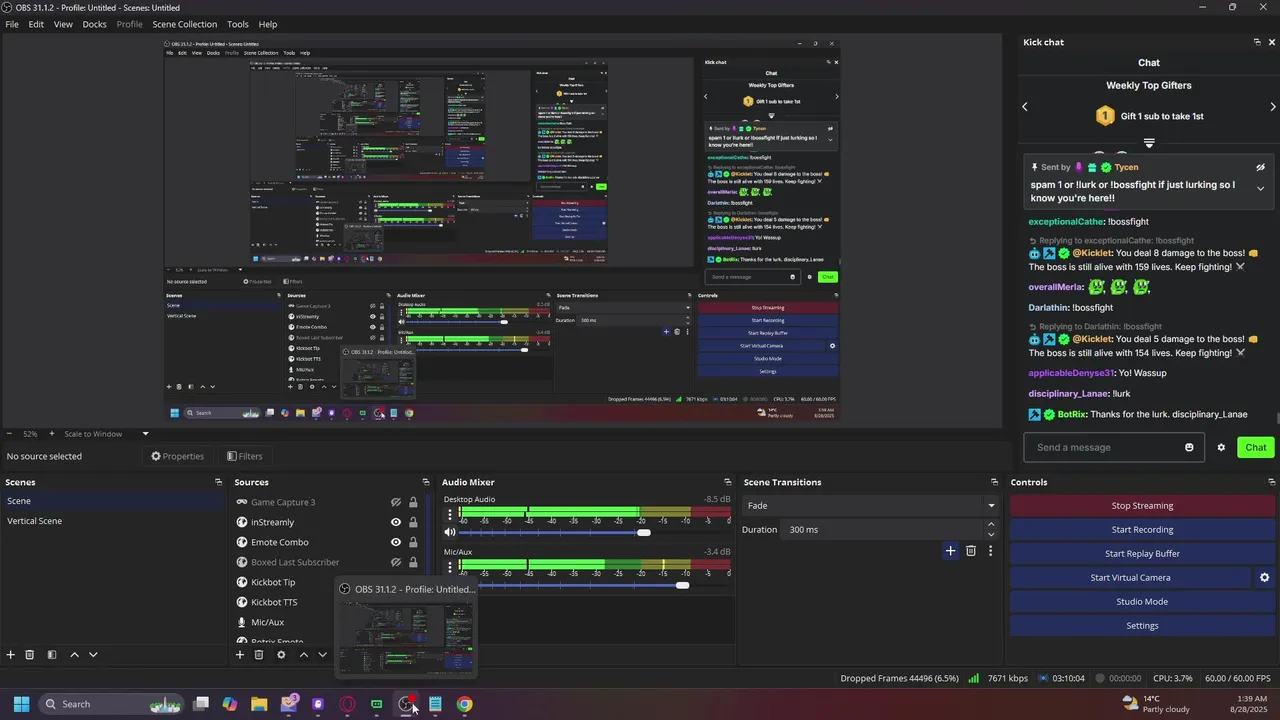This screenshot has height=720, width=1280.
Task: Open Mic/Aux three-dot options menu
Action: point(450,567)
